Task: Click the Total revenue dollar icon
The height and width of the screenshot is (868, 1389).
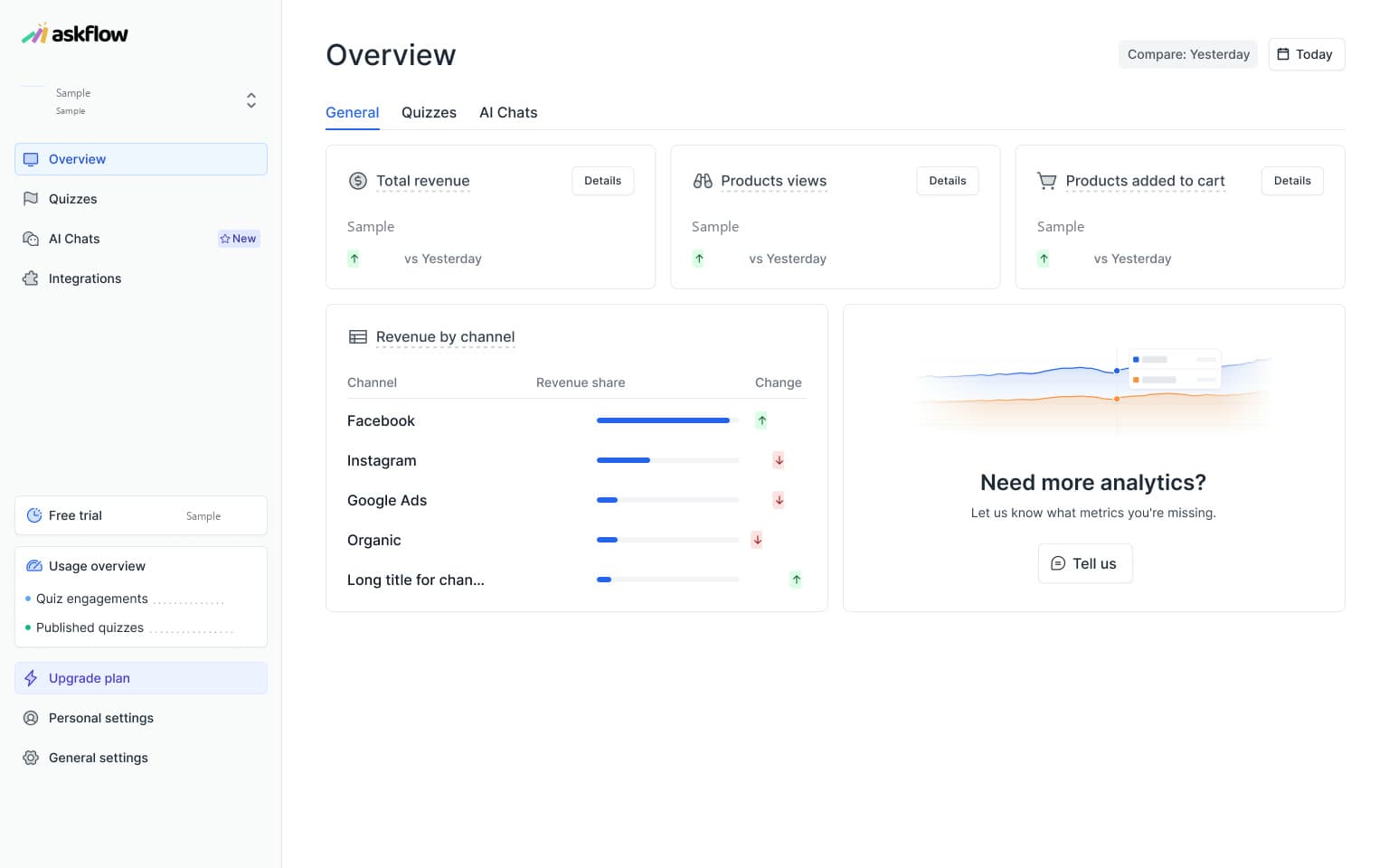Action: (x=358, y=181)
